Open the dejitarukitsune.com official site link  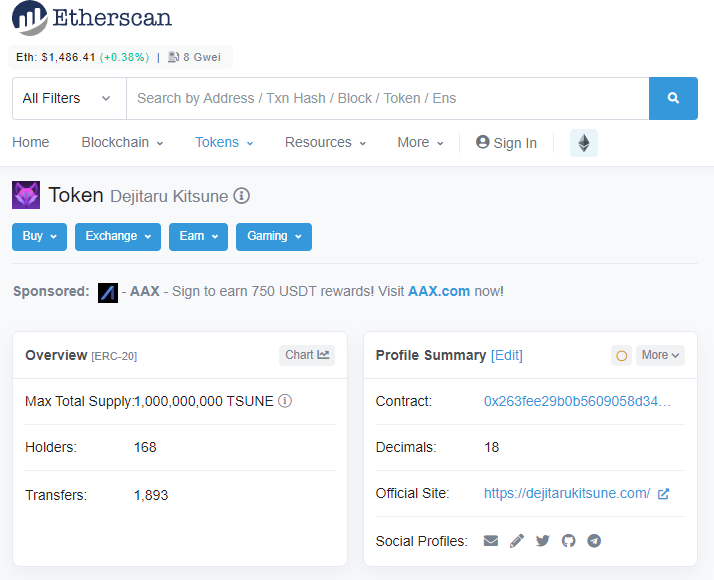tap(567, 494)
